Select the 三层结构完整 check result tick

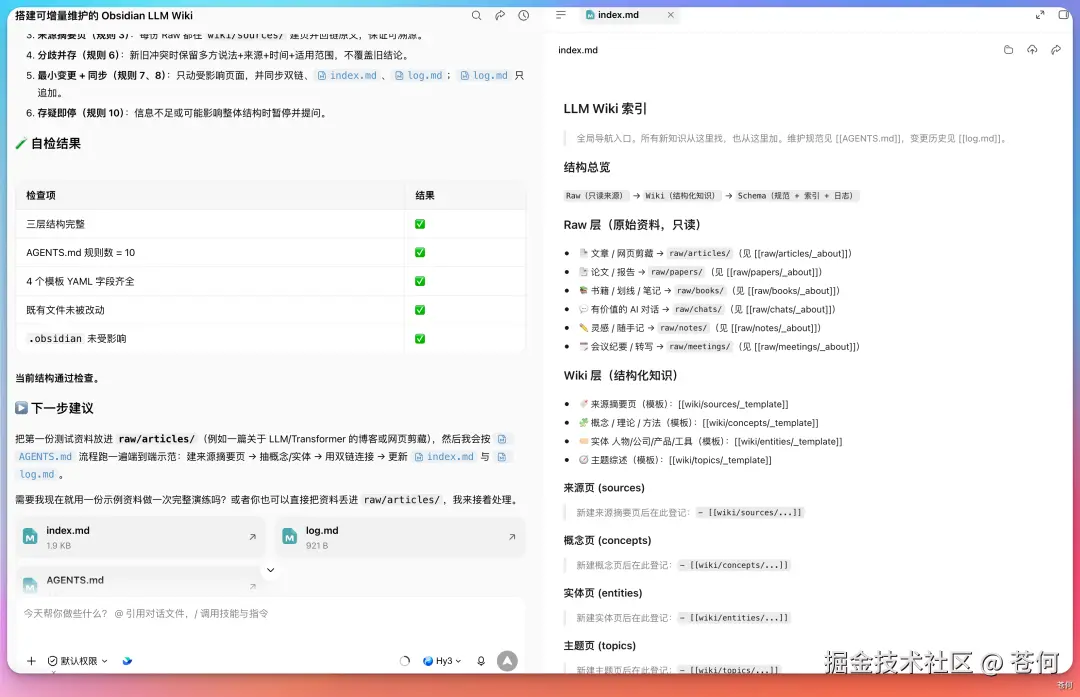(x=420, y=224)
